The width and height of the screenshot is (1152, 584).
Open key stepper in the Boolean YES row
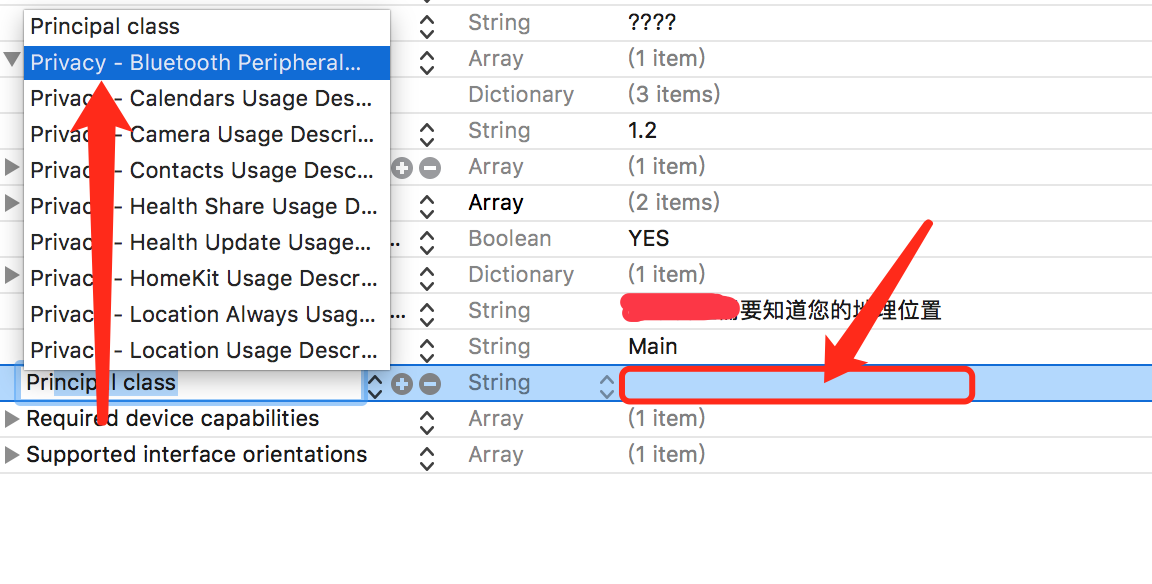427,242
